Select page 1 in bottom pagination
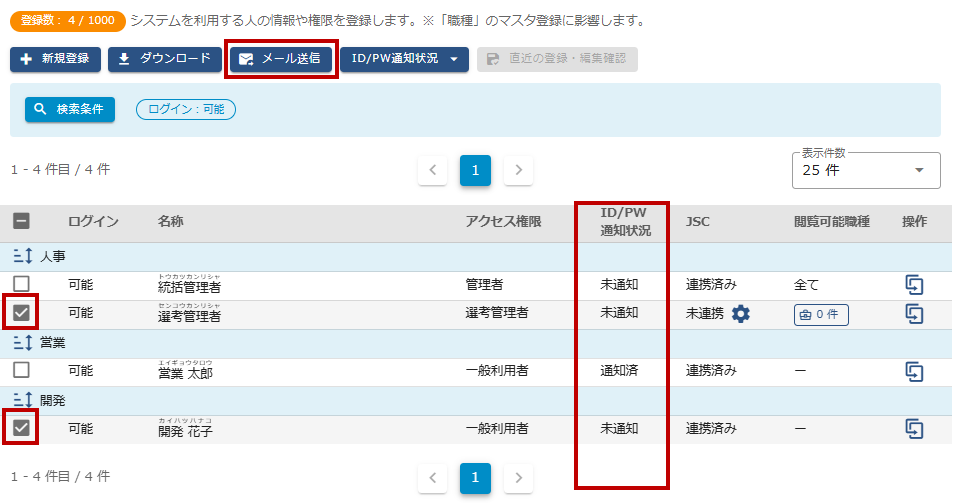Image resolution: width=959 pixels, height=503 pixels. (x=475, y=478)
